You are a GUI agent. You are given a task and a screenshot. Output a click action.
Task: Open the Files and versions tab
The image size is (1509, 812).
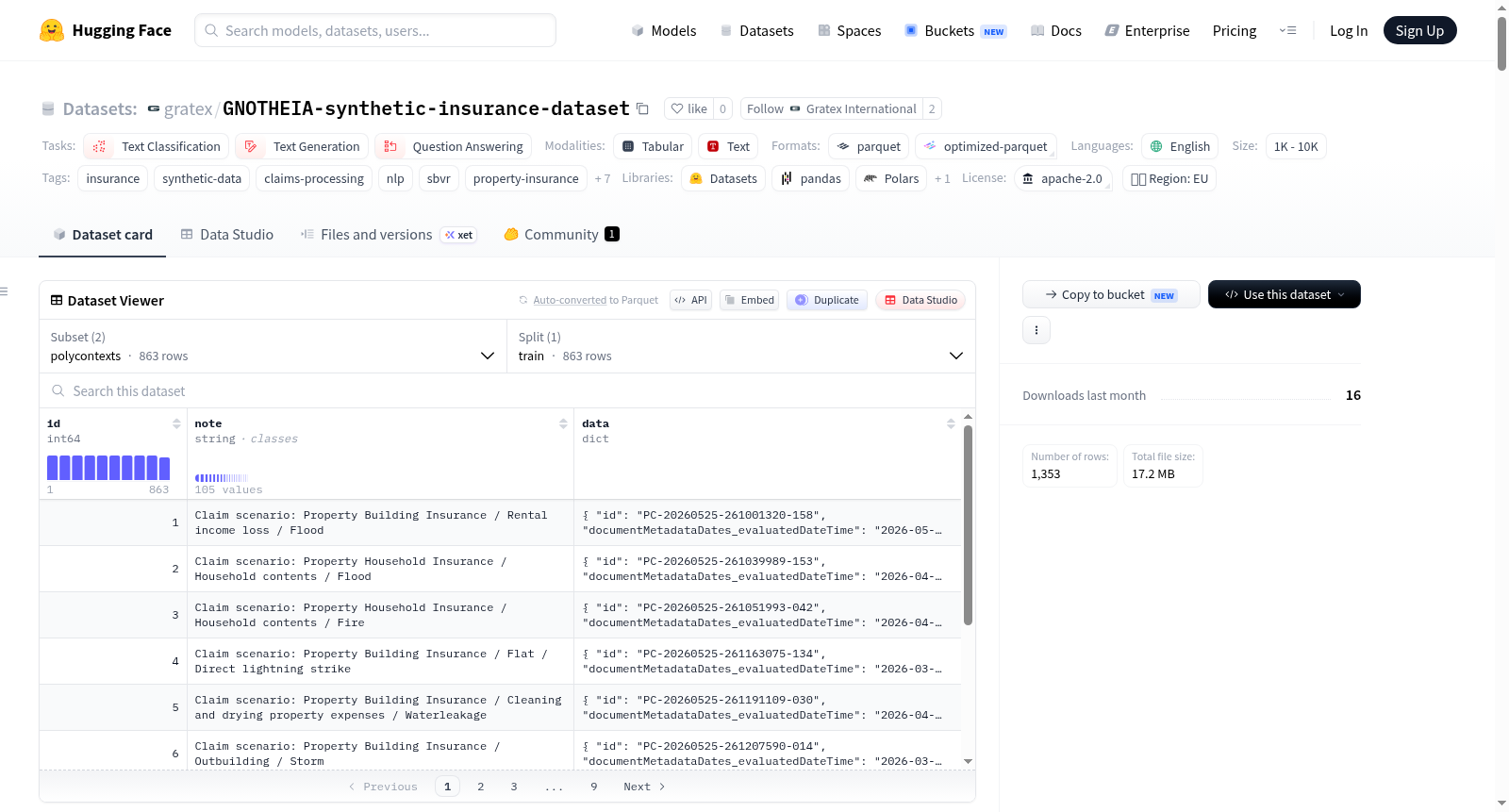pyautogui.click(x=389, y=234)
